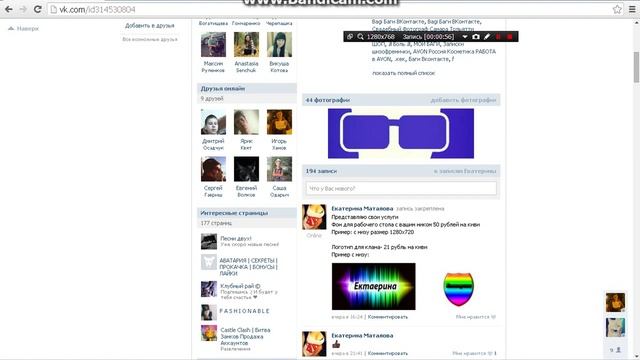The image size is (640, 360).
Task: Click добавить фотографии link
Action: tap(463, 100)
